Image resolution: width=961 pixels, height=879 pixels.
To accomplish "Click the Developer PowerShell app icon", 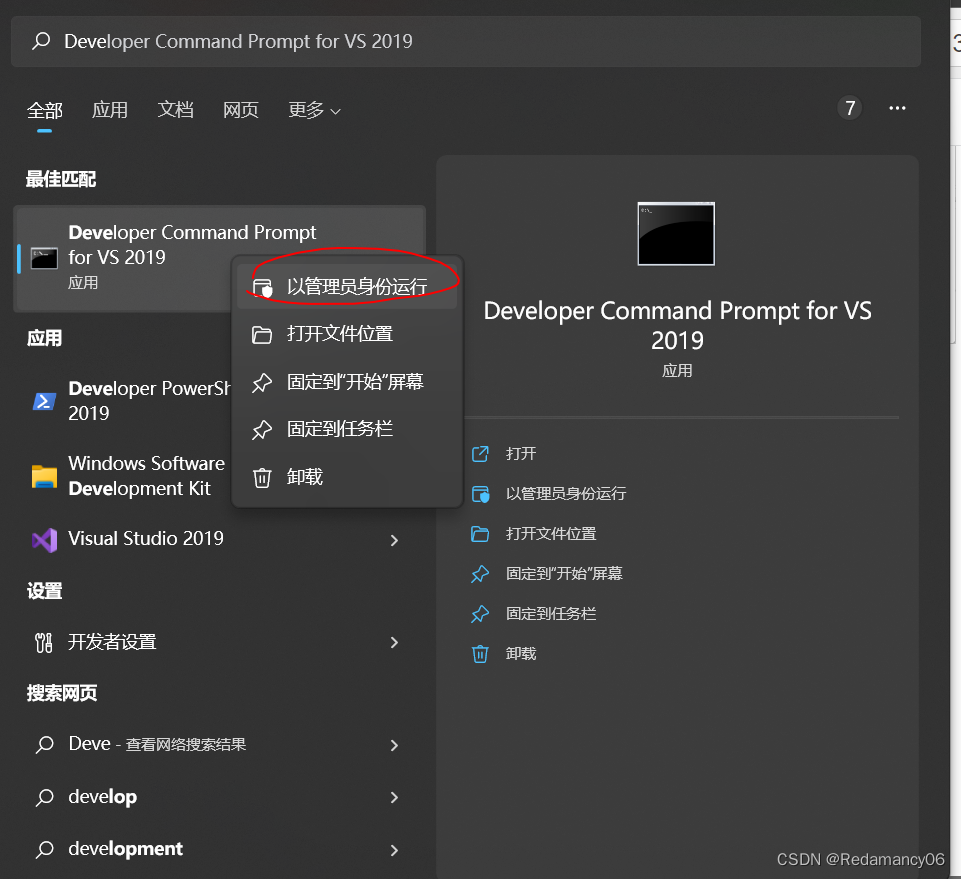I will [44, 401].
